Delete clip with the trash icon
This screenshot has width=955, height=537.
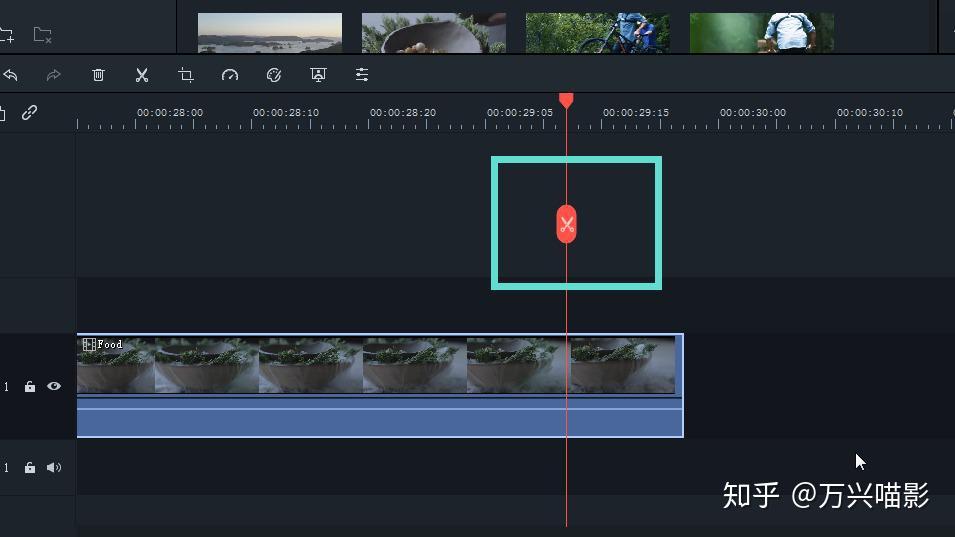point(98,75)
